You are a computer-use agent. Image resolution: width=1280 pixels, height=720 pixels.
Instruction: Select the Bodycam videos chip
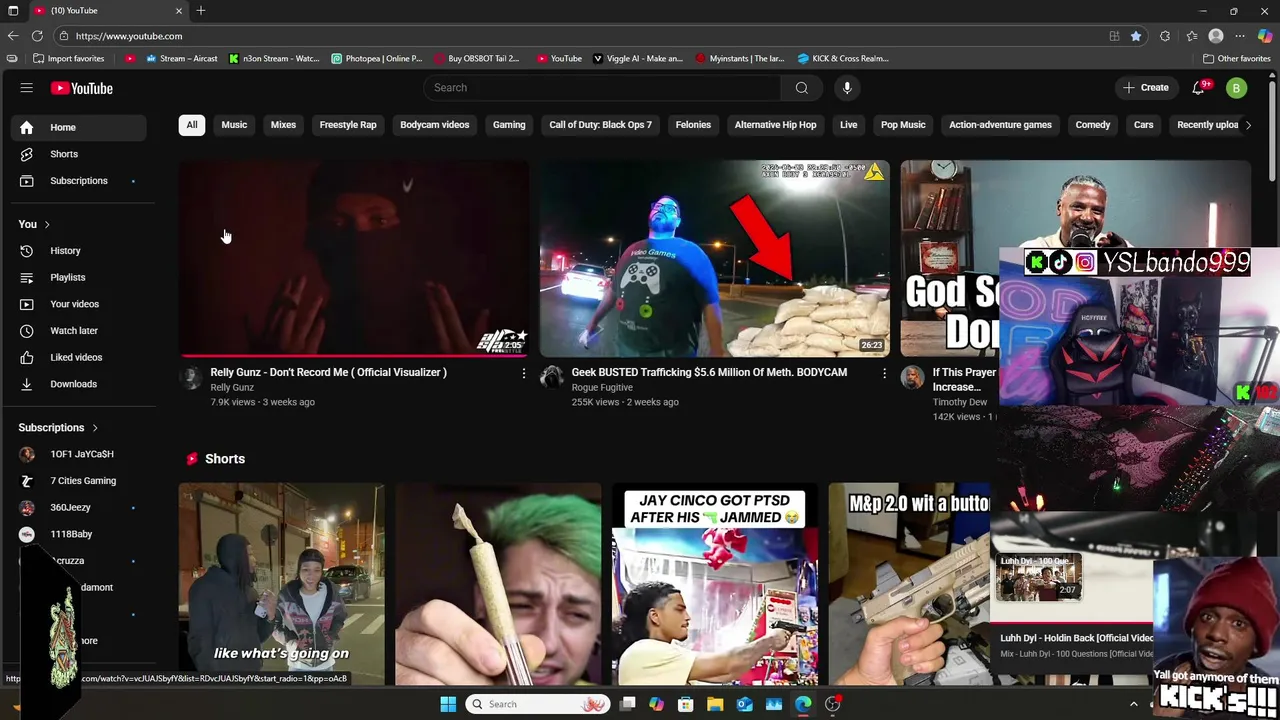[434, 125]
